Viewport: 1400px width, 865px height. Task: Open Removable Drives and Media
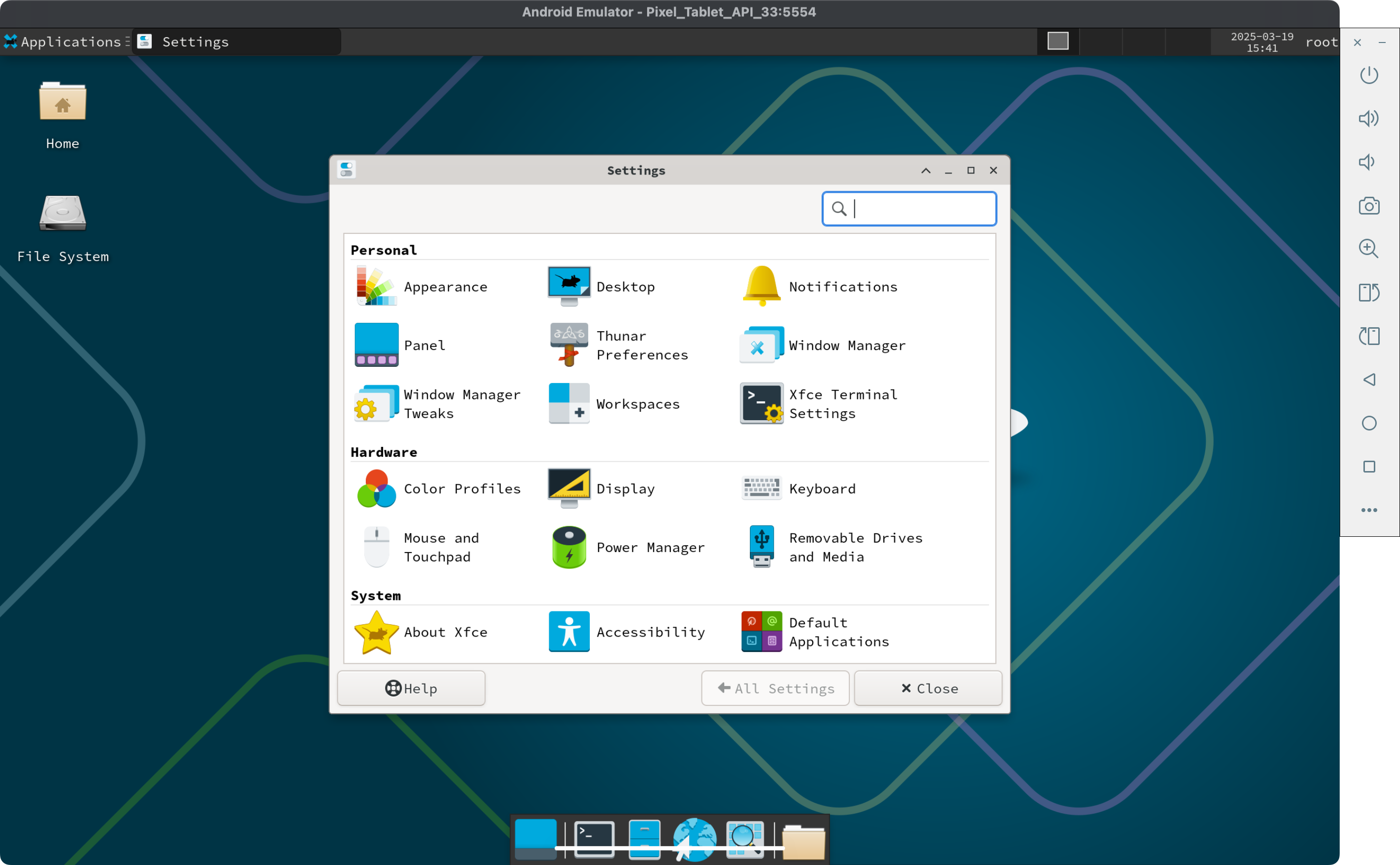pyautogui.click(x=761, y=548)
